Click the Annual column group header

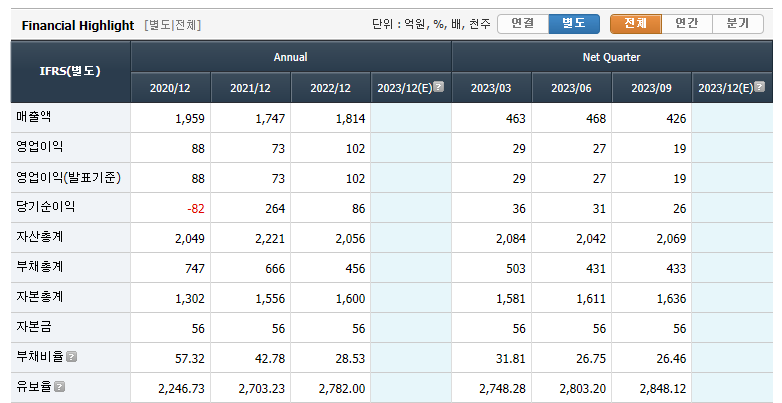[x=291, y=57]
